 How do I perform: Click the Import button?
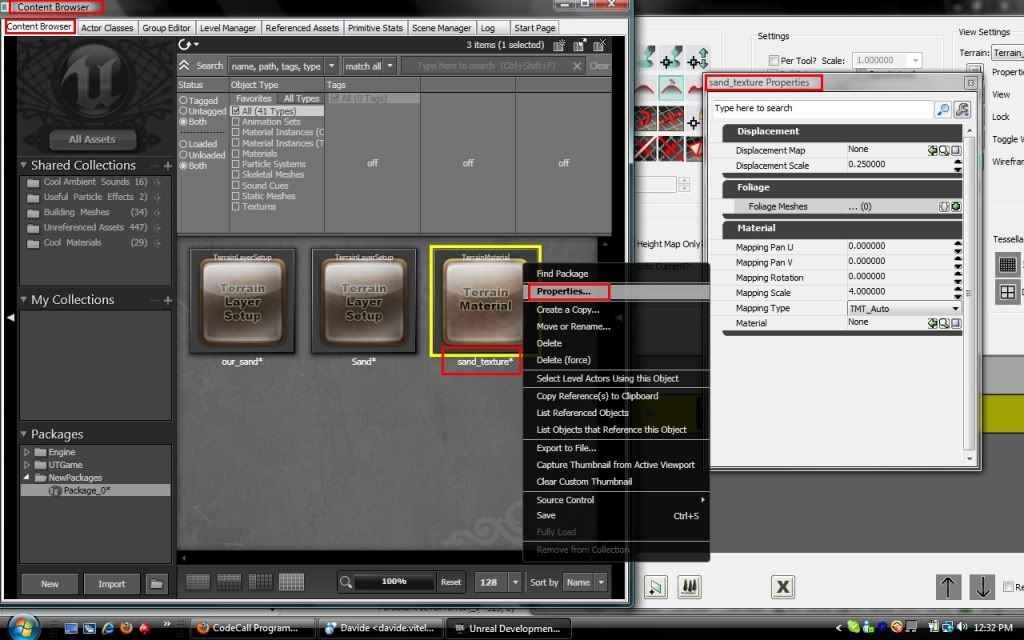[x=112, y=584]
